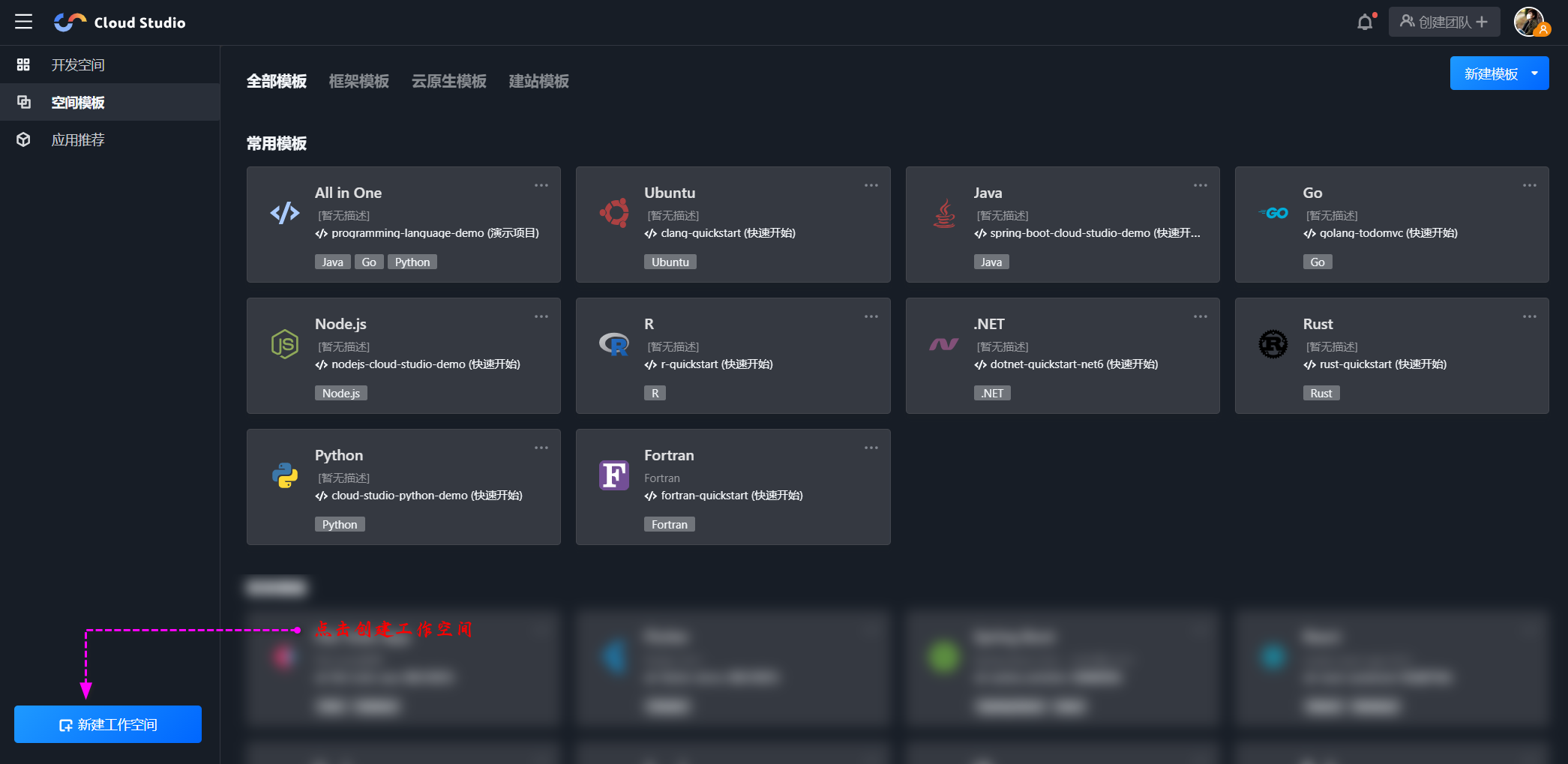Select the Python template card title
The width and height of the screenshot is (1568, 764).
pos(339,455)
